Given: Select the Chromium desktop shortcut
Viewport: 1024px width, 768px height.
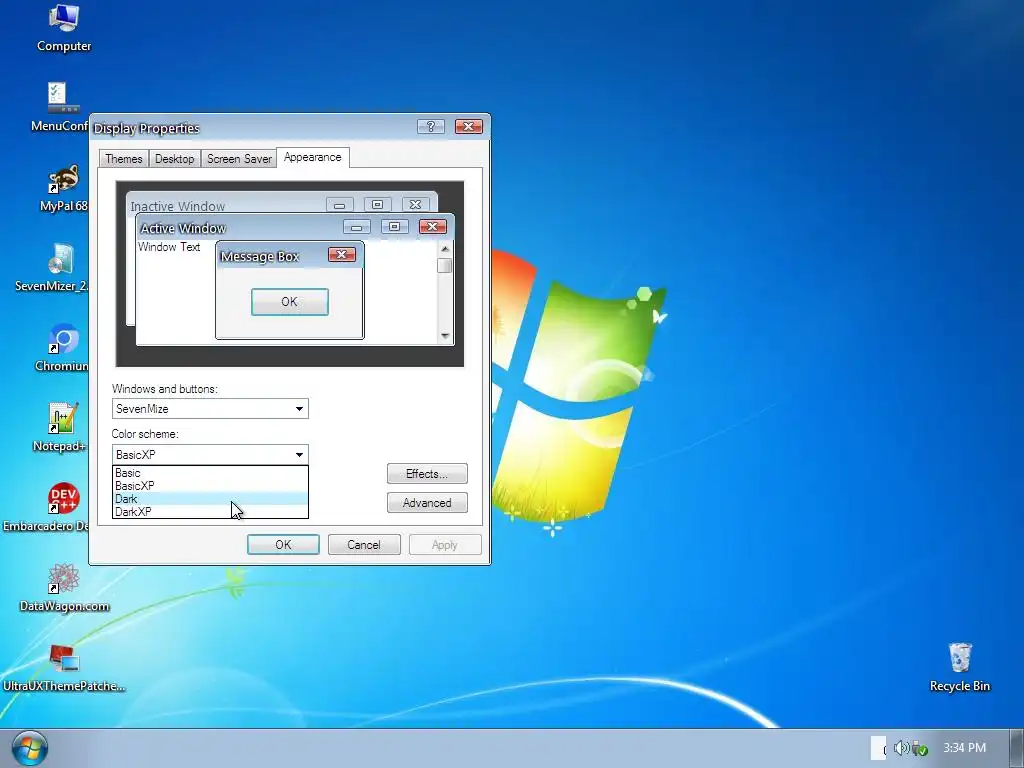Looking at the screenshot, I should pyautogui.click(x=62, y=347).
